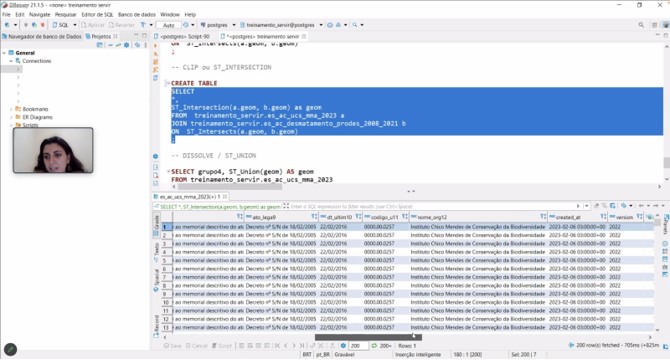Click the previous row arrow icon

pyautogui.click(x=285, y=345)
